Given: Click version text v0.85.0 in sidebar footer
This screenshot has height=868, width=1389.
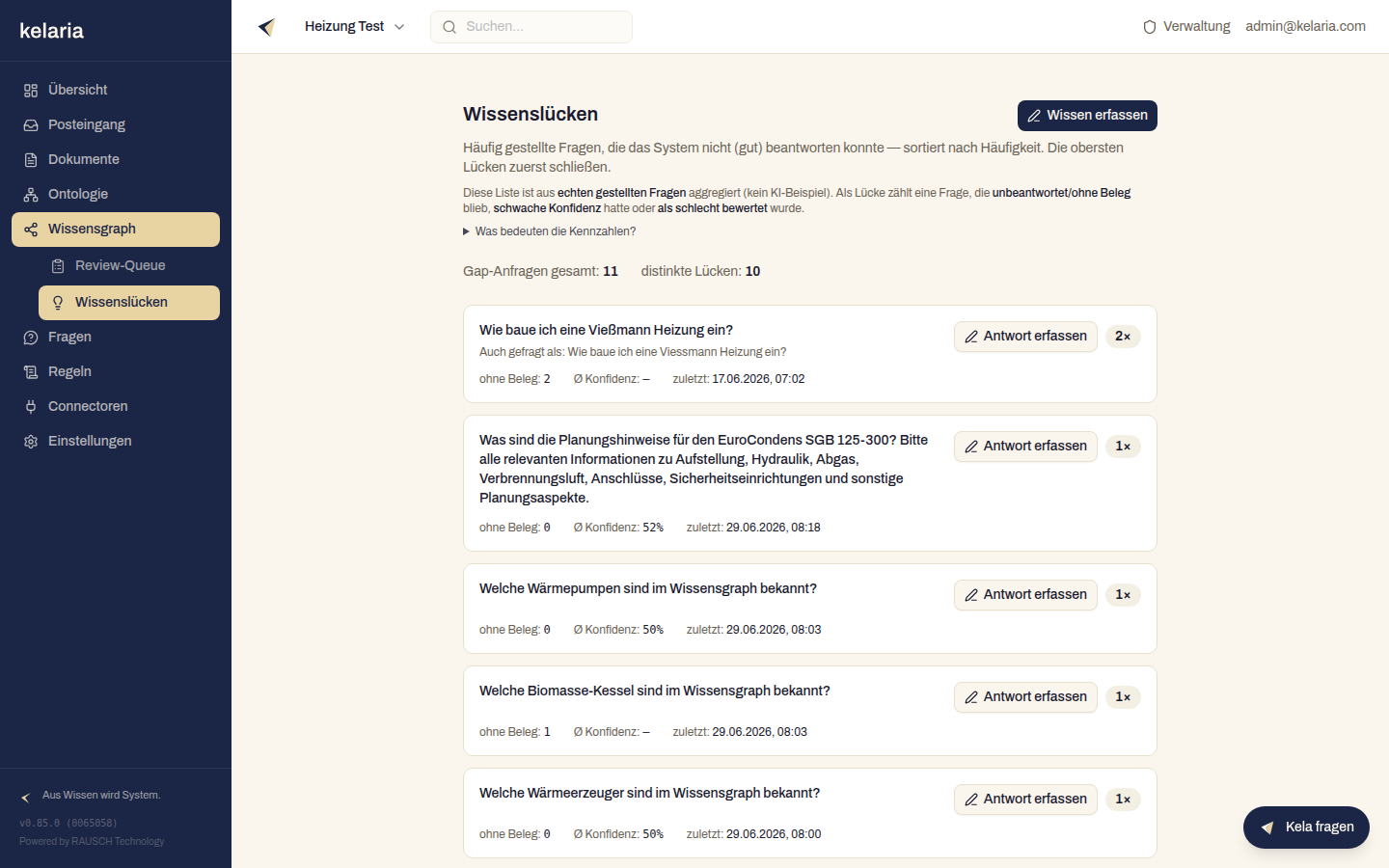Looking at the screenshot, I should (68, 824).
